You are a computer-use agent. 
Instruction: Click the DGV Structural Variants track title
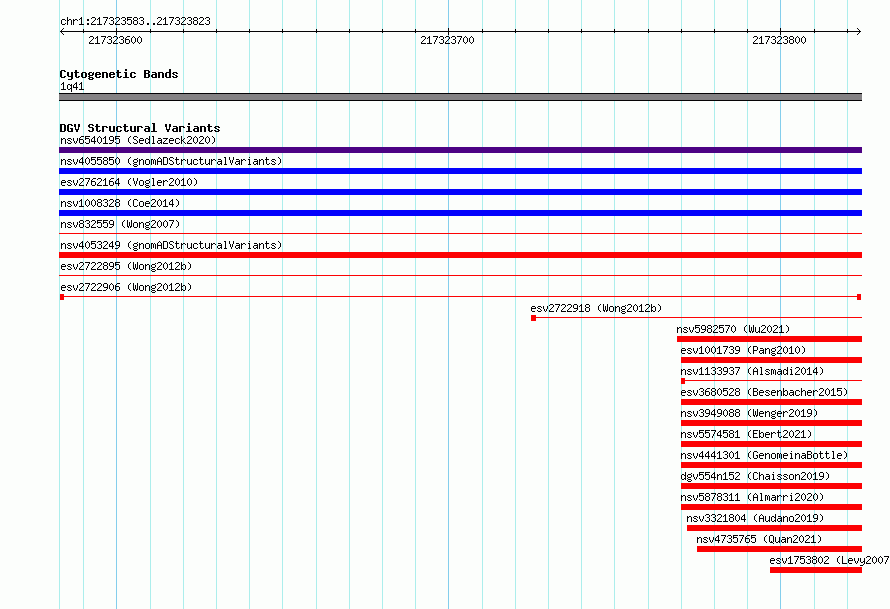pyautogui.click(x=140, y=128)
